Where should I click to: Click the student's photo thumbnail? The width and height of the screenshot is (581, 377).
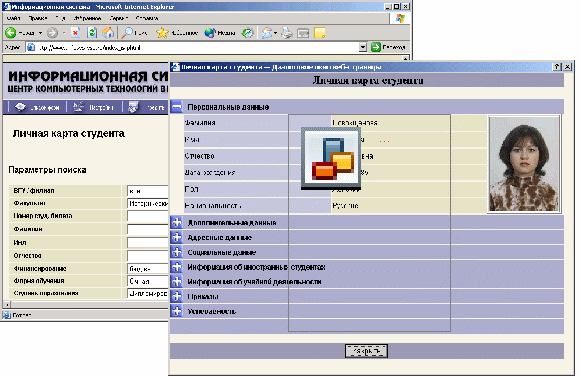pyautogui.click(x=524, y=164)
